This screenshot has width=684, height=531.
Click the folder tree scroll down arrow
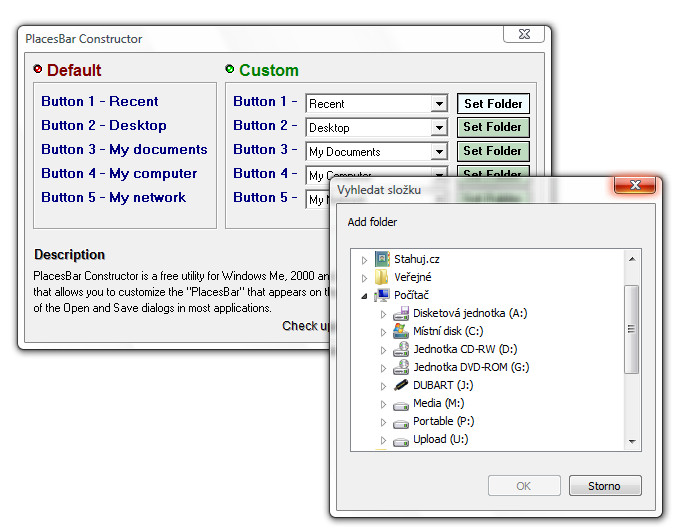click(632, 442)
